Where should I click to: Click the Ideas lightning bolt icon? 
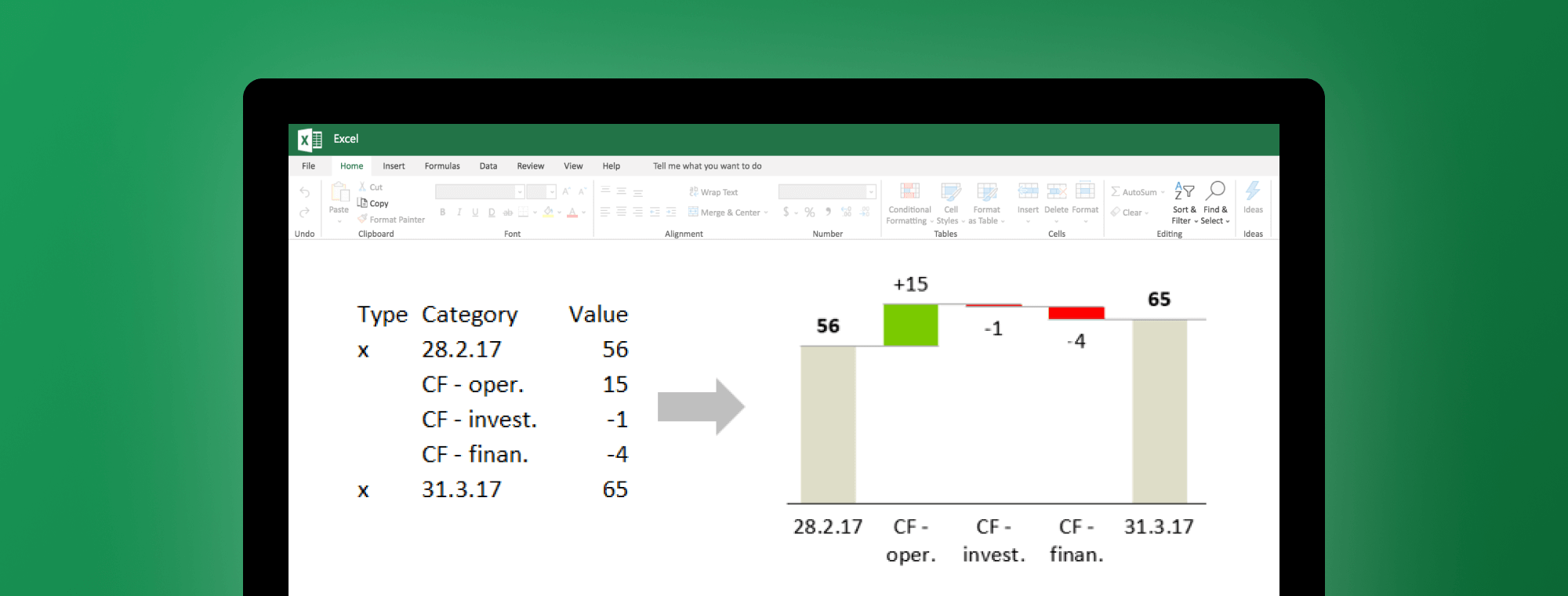click(1253, 191)
